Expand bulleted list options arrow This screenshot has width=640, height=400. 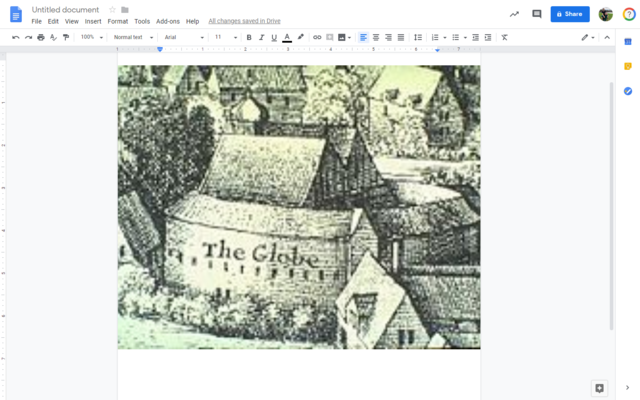(x=465, y=38)
